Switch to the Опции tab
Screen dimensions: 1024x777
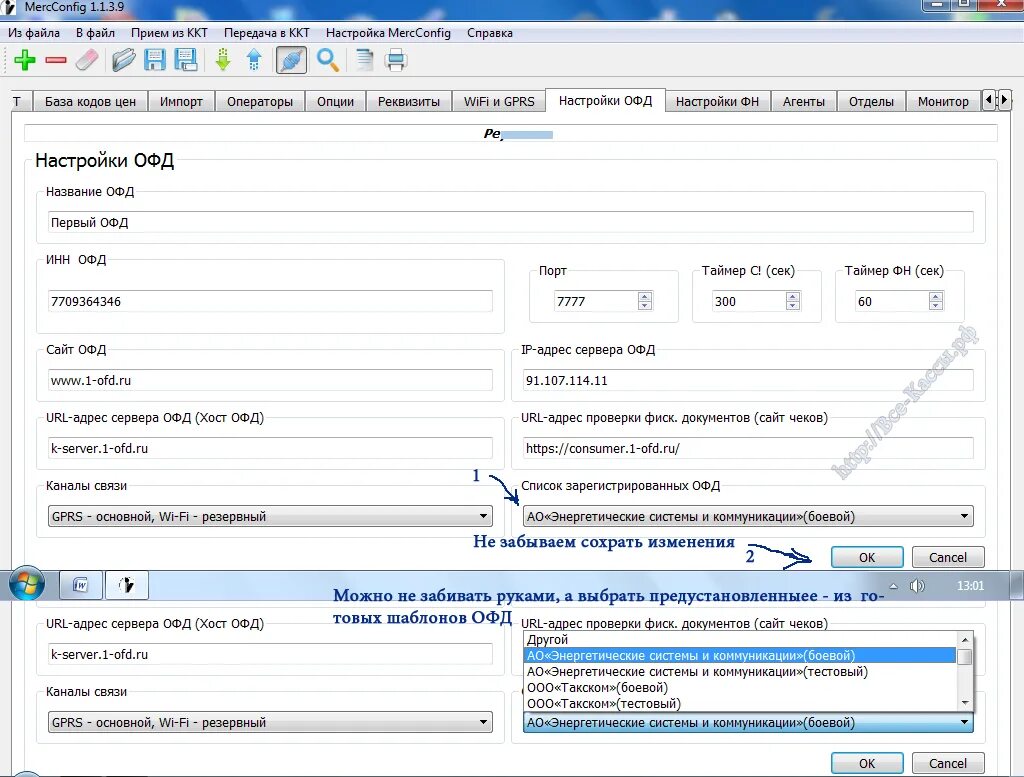(336, 101)
